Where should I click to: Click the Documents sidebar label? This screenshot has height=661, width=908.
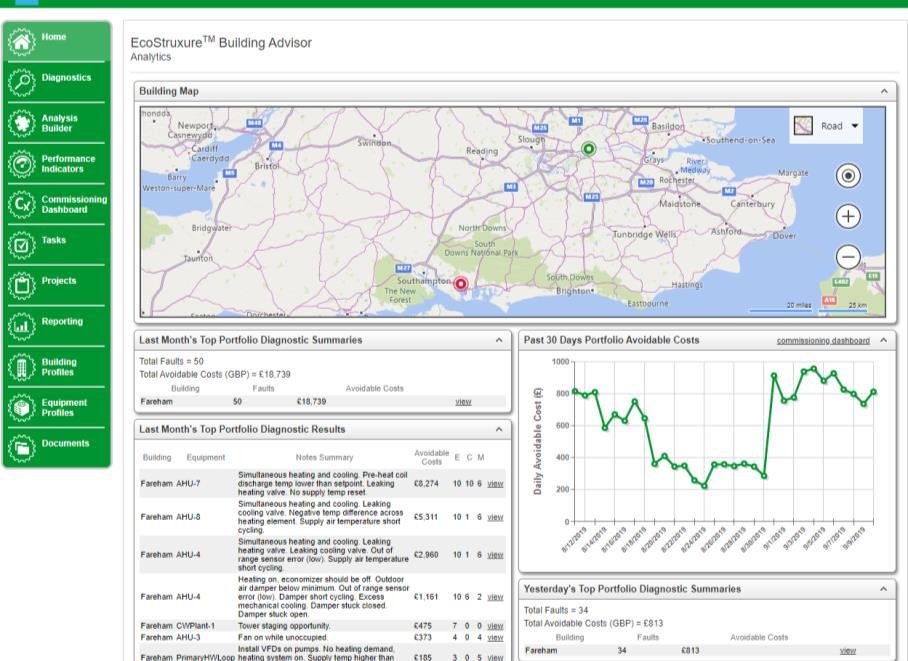[x=65, y=443]
